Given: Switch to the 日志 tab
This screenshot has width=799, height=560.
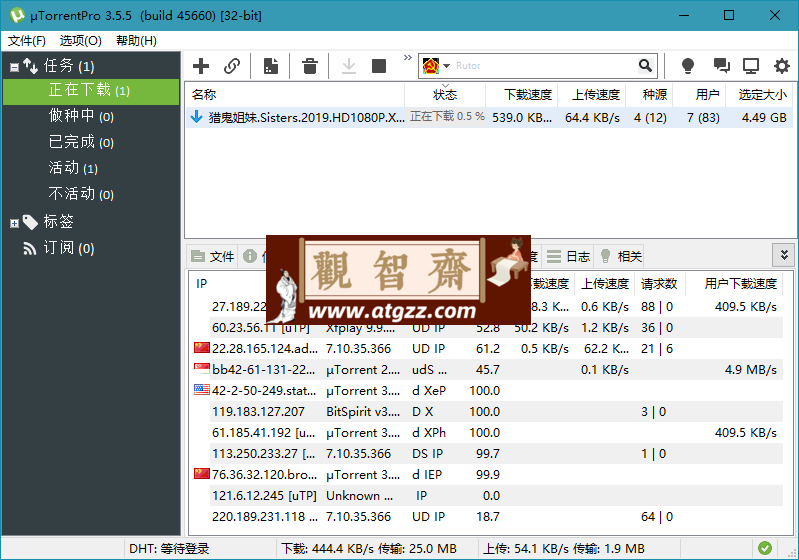Looking at the screenshot, I should point(569,256).
